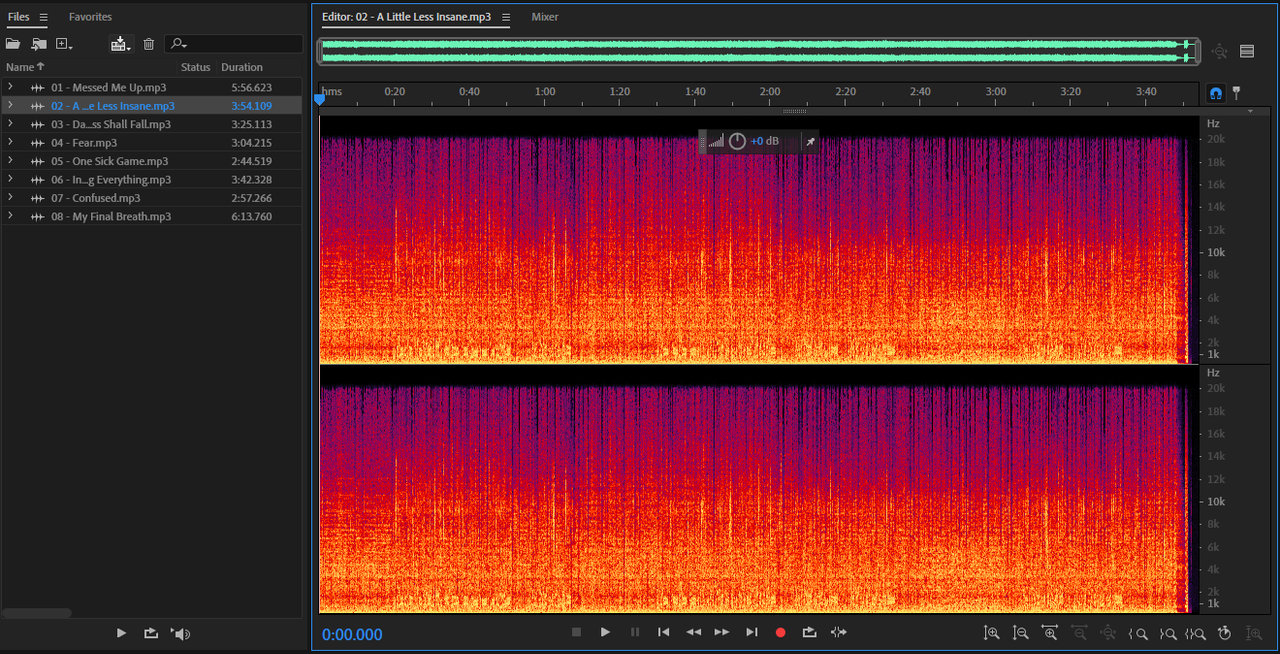
Task: Toggle the snapping magnet icon
Action: pyautogui.click(x=1215, y=92)
